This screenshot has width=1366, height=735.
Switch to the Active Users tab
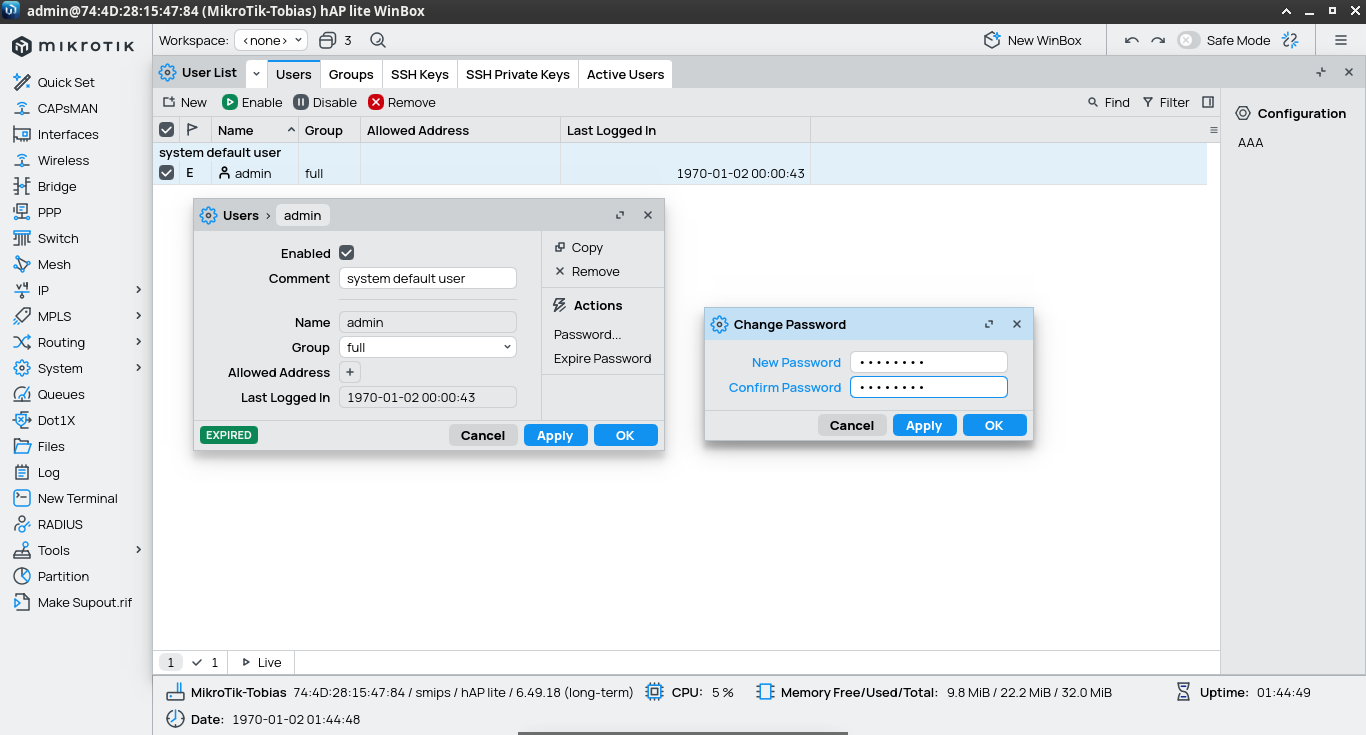pos(625,74)
